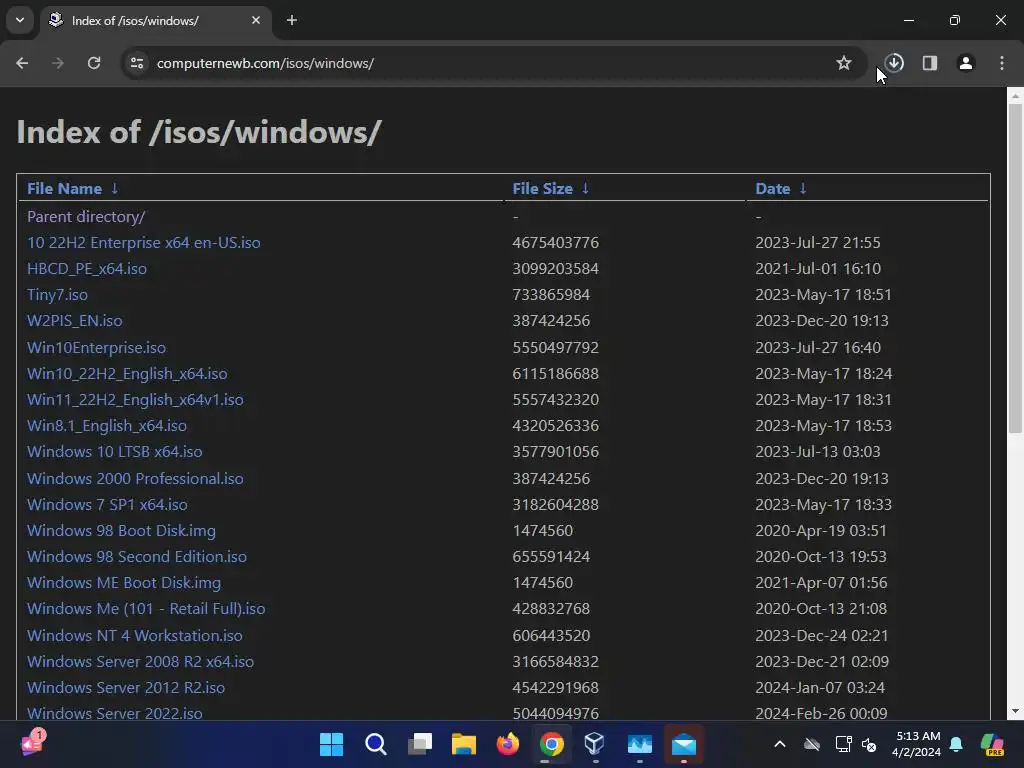Click the page vertical scrollbar thumb
The image size is (1024, 768).
coord(1015,268)
